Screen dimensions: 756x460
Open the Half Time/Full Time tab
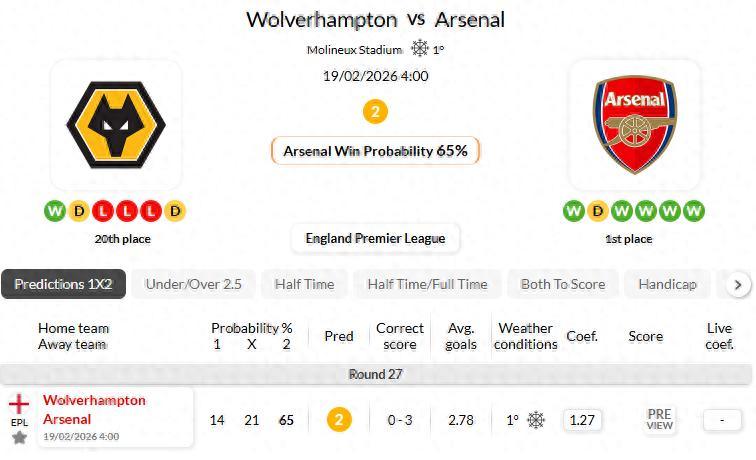(427, 284)
